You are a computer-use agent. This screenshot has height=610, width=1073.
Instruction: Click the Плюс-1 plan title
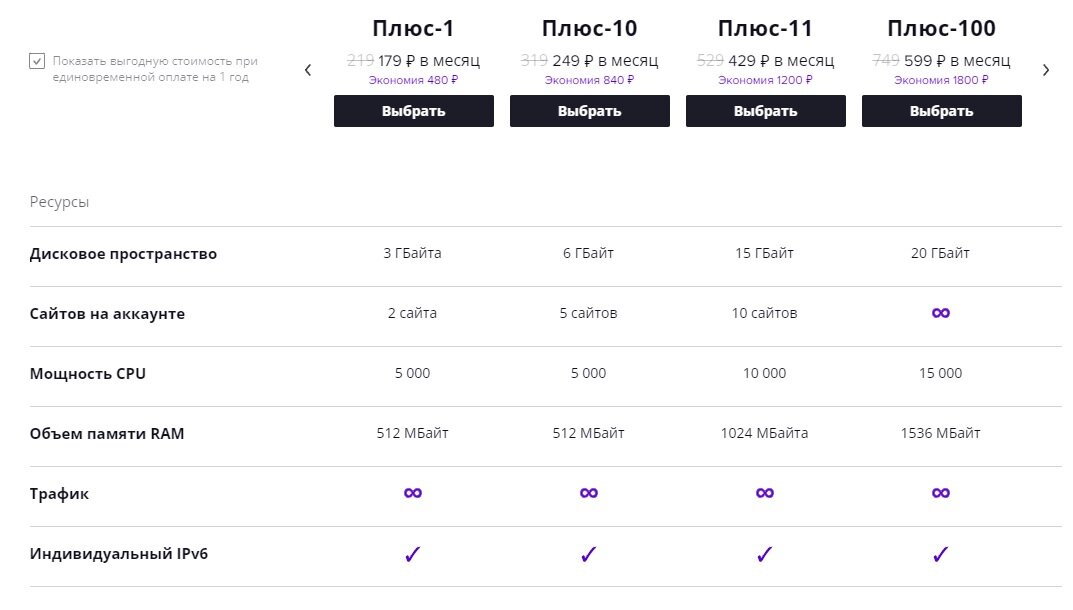coord(413,28)
